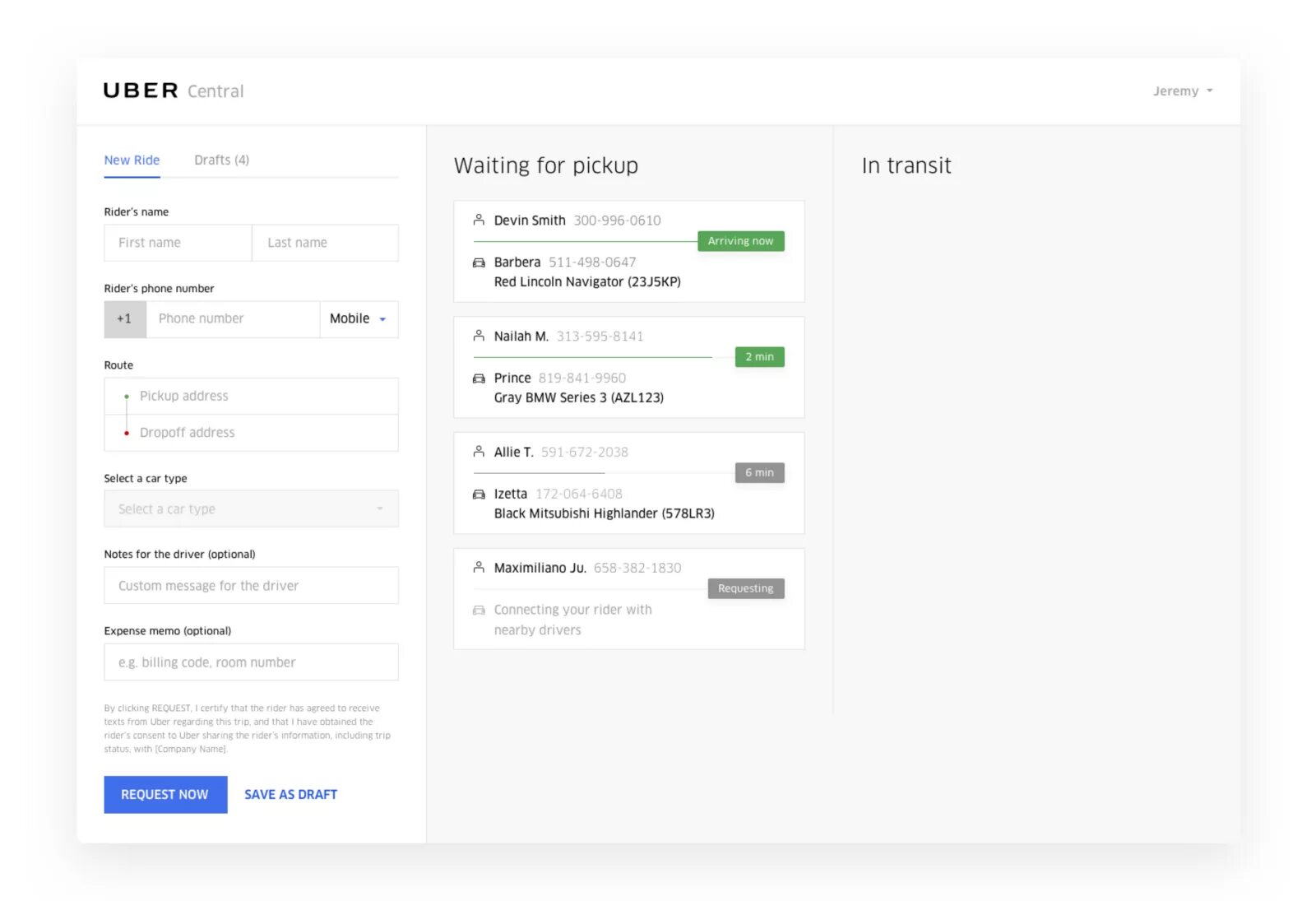This screenshot has height=901, width=1316.
Task: Click SAVE AS DRAFT link
Action: tap(290, 795)
